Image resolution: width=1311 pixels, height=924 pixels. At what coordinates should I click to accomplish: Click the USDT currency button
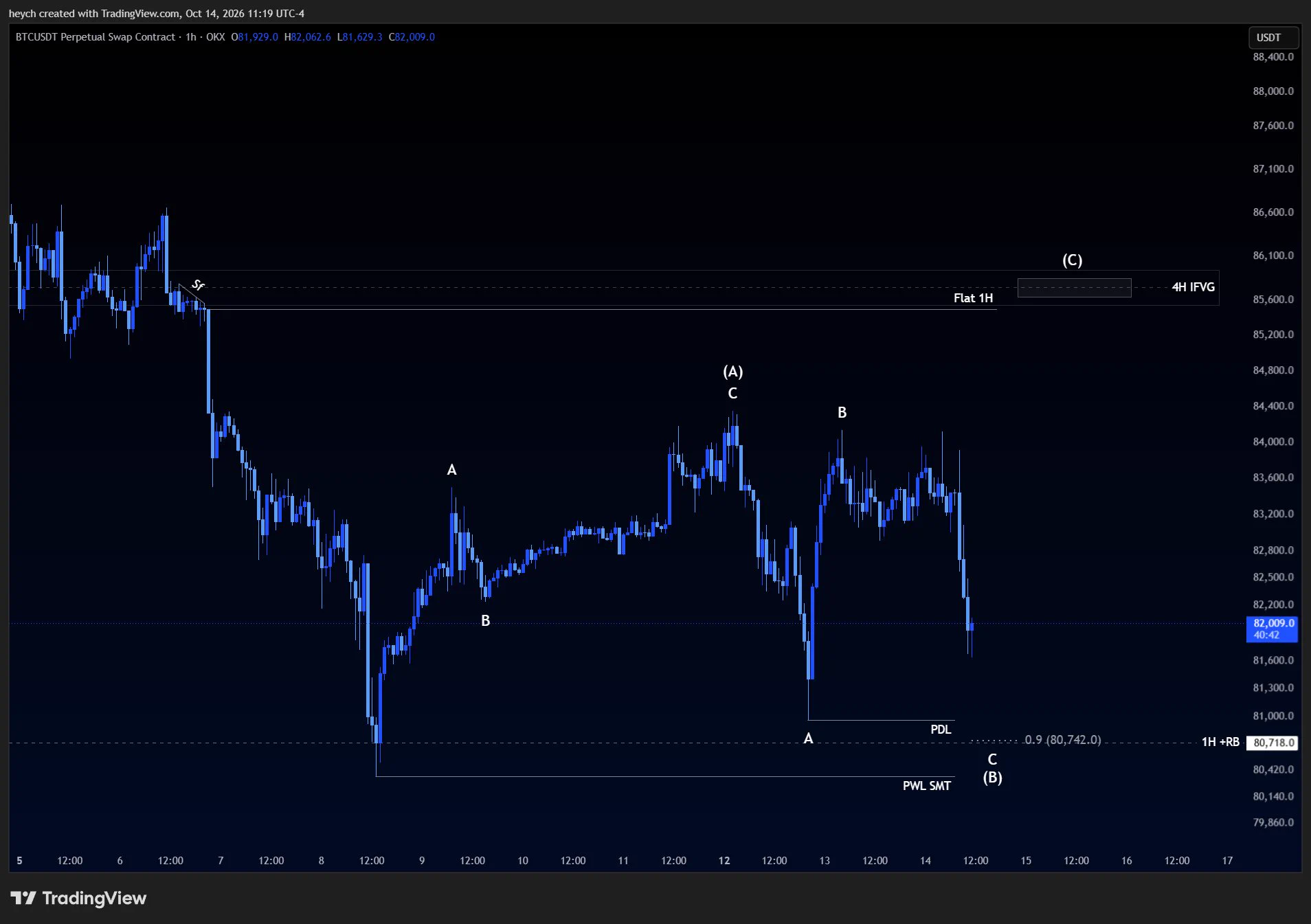click(1273, 38)
